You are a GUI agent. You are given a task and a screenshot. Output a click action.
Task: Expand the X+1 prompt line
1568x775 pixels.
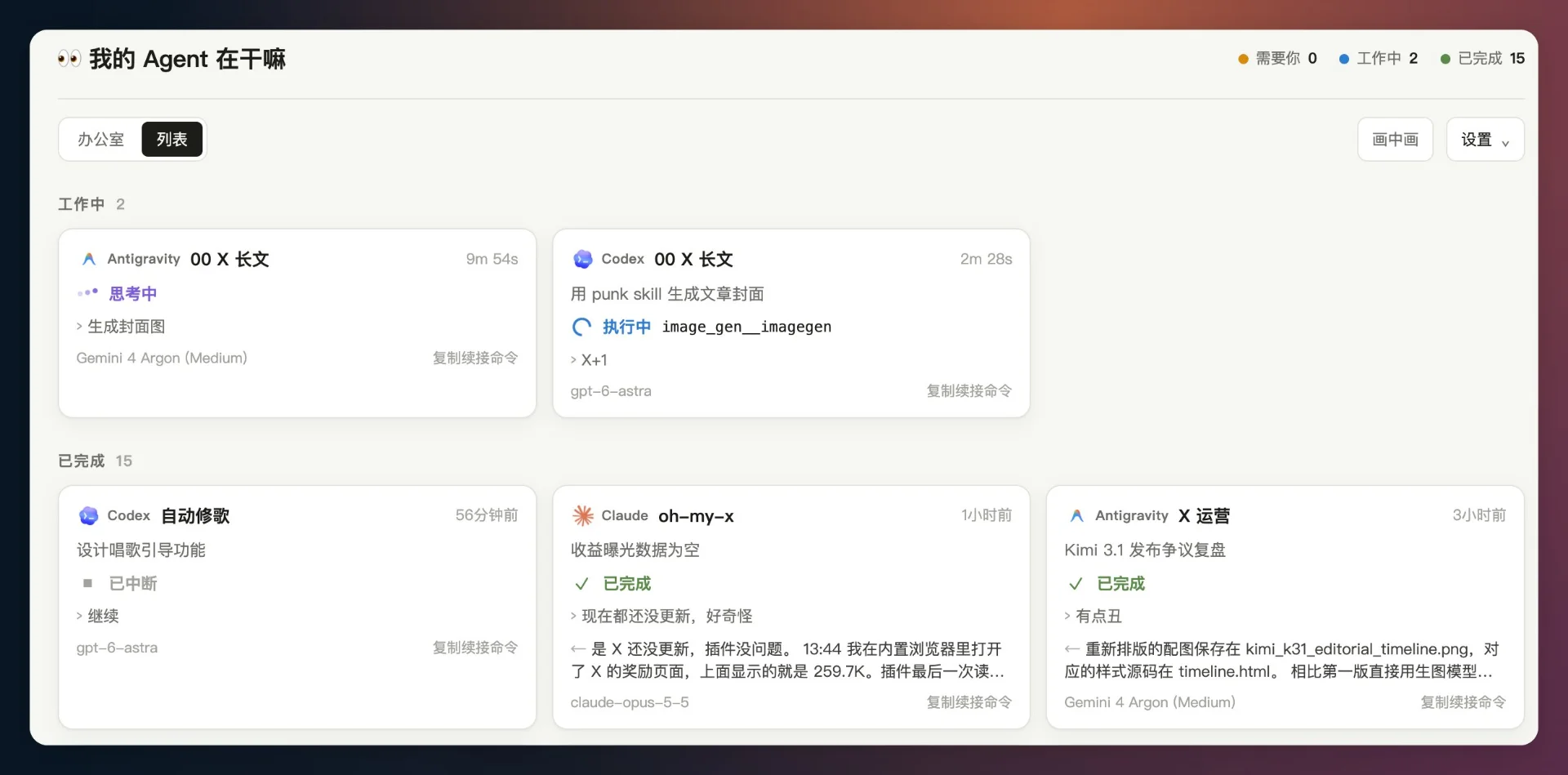point(589,360)
